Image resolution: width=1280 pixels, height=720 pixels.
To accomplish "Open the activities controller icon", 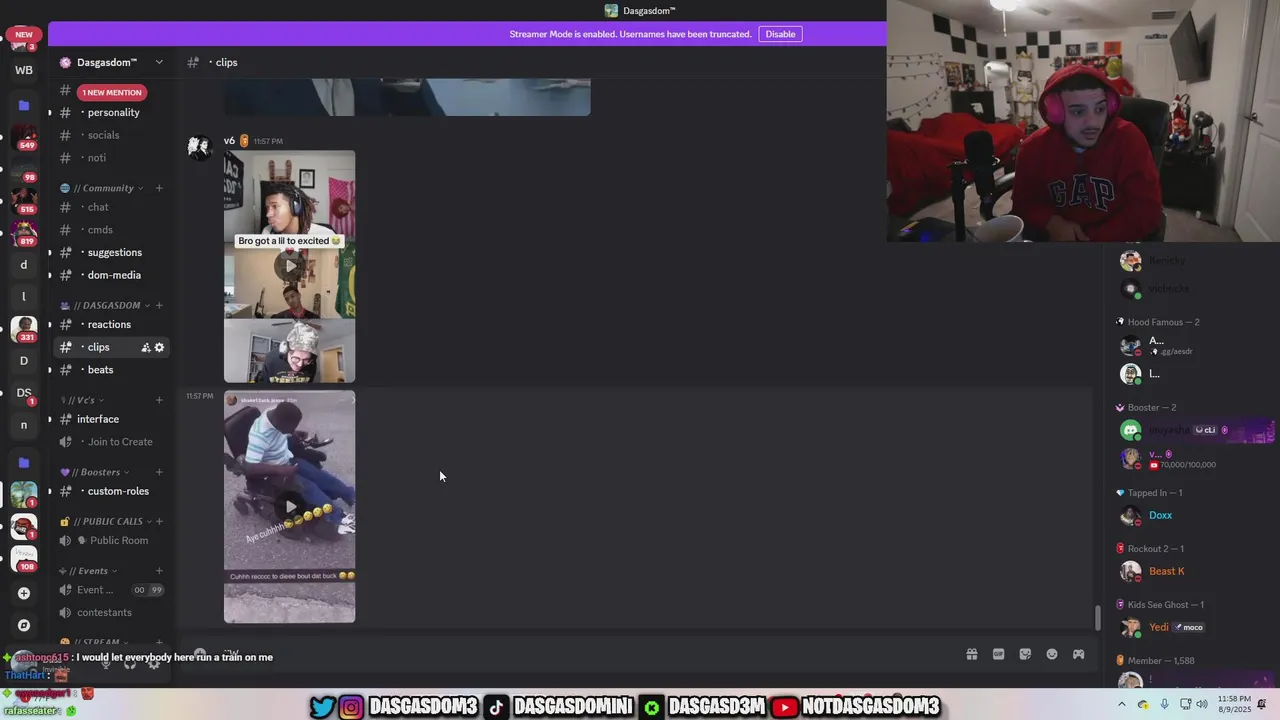I will point(1079,654).
